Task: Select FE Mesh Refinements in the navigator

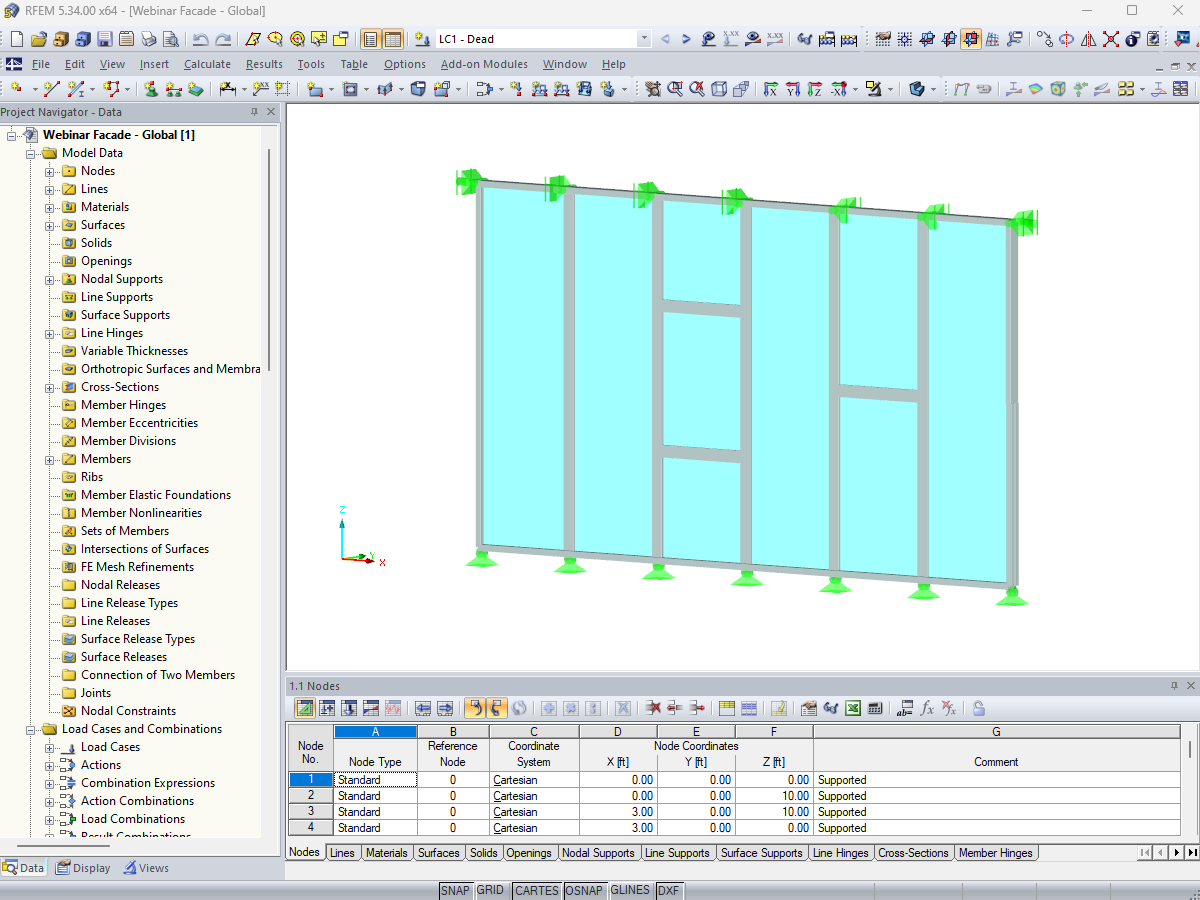Action: (x=137, y=567)
